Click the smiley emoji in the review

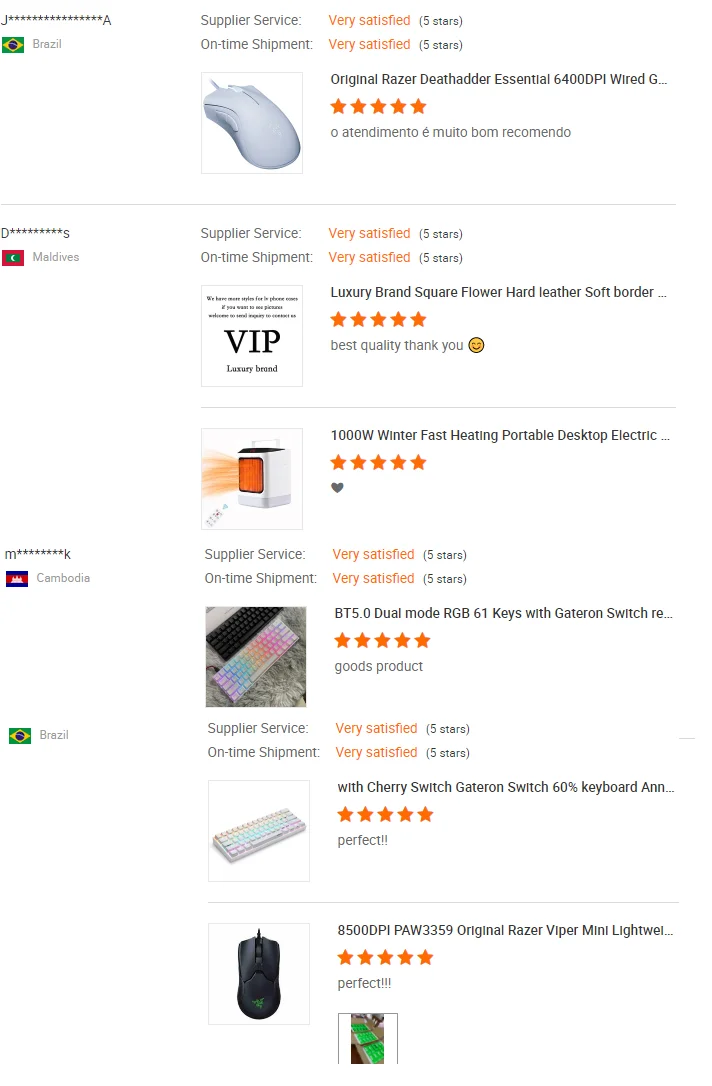pos(477,345)
